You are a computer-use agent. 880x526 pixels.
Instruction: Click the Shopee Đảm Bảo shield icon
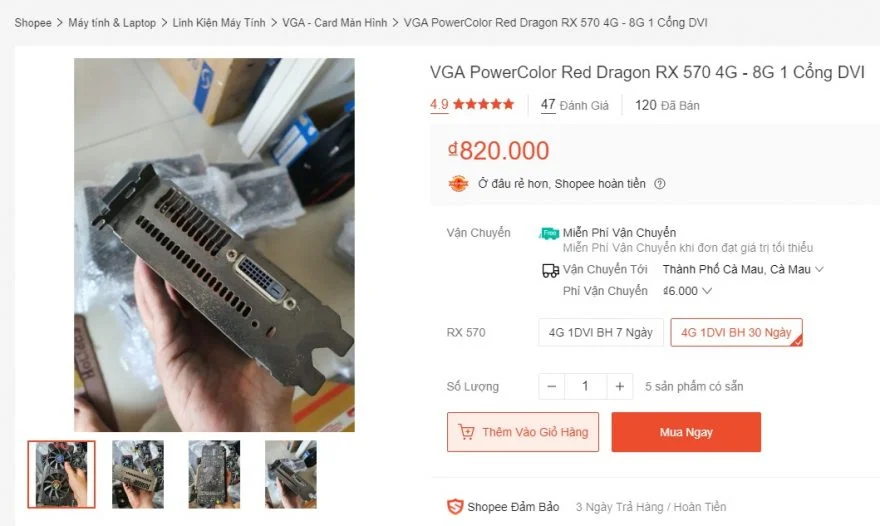(x=455, y=506)
